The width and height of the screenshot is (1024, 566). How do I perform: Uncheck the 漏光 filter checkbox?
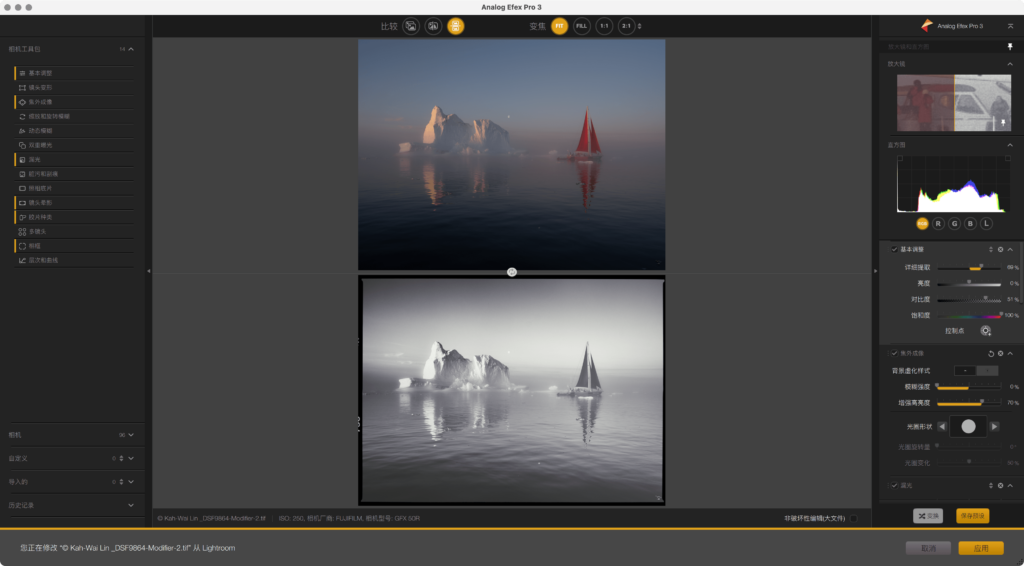coord(894,485)
